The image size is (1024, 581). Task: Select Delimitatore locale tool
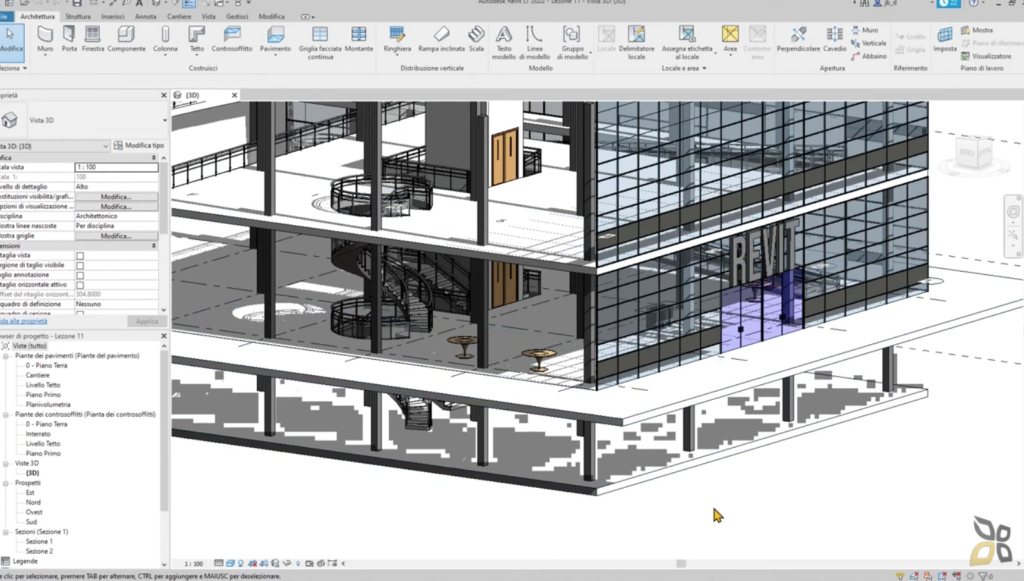(636, 42)
